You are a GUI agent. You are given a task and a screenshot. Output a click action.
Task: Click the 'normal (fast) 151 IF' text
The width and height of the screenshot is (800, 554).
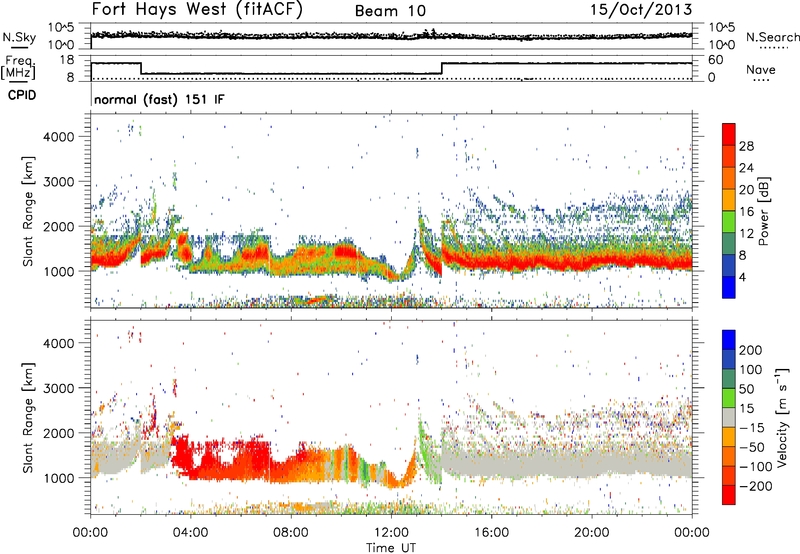click(159, 99)
